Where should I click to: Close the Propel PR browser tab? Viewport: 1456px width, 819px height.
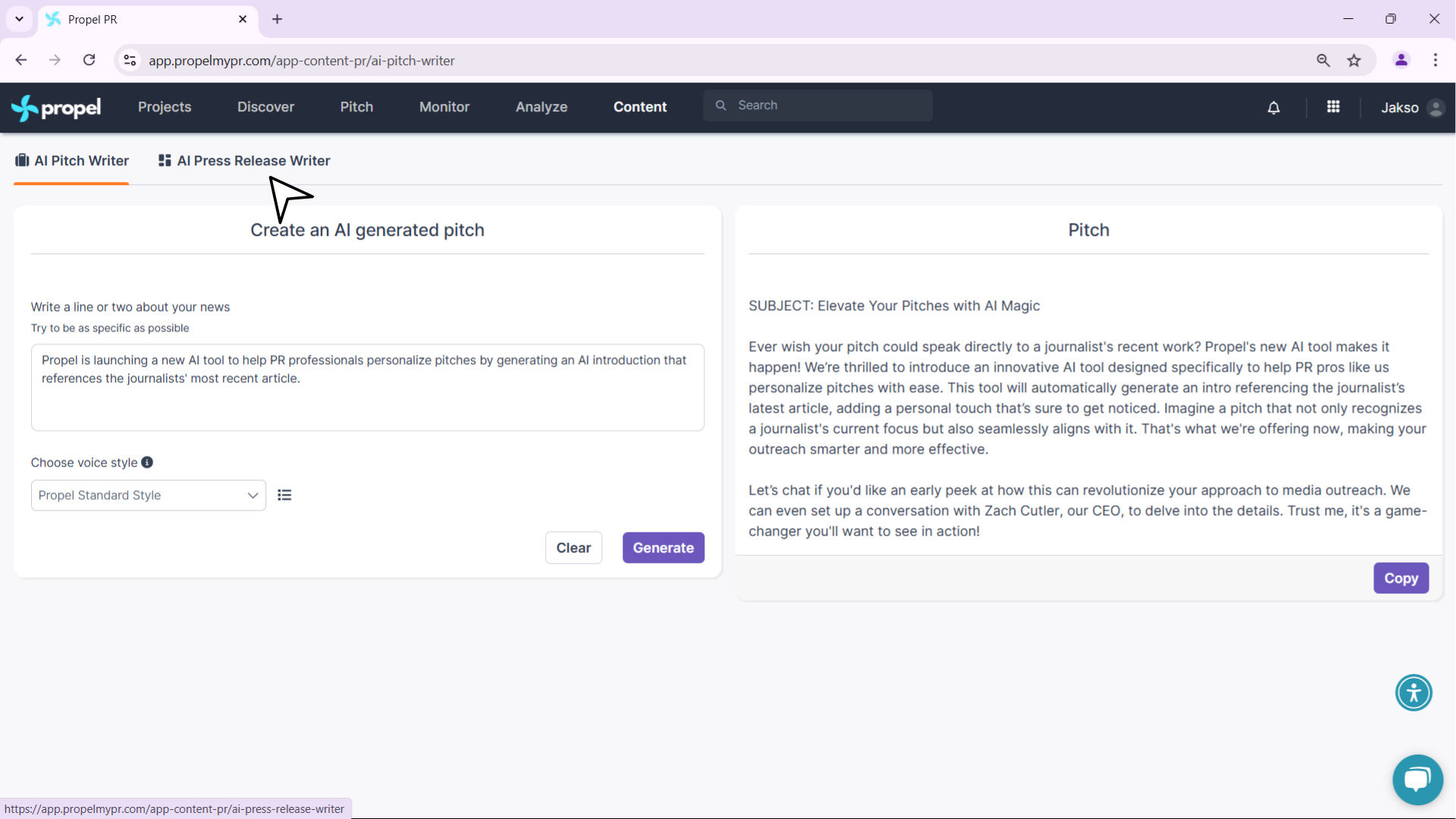pos(243,19)
